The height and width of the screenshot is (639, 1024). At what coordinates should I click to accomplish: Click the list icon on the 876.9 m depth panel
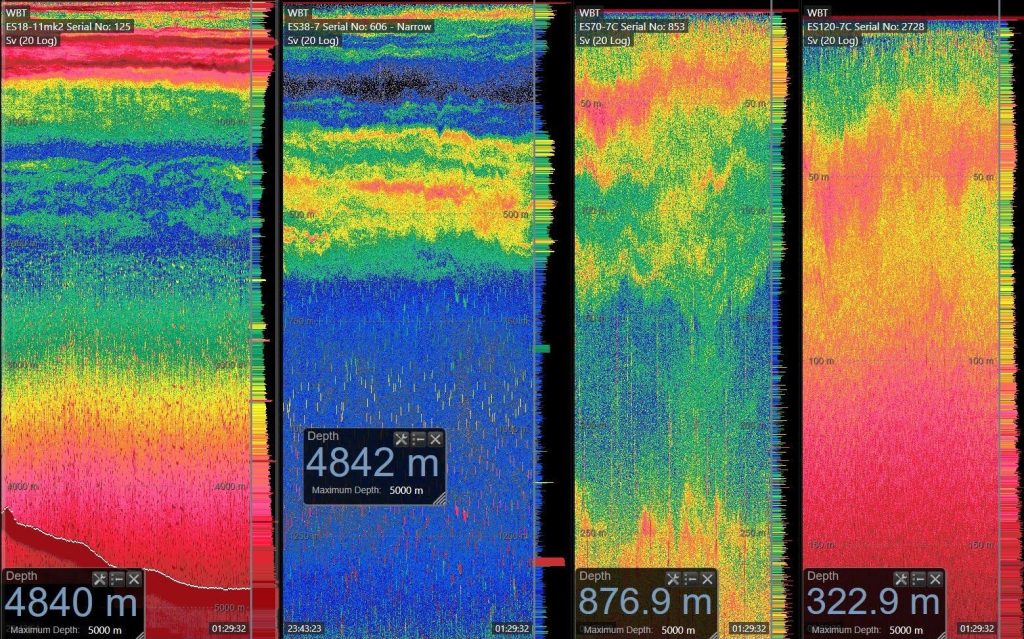point(690,579)
